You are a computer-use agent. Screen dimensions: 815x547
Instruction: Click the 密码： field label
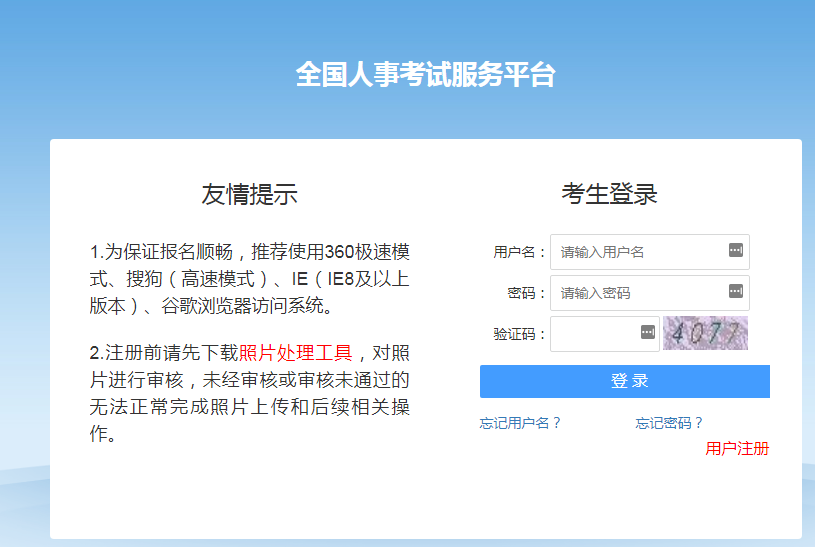527,293
